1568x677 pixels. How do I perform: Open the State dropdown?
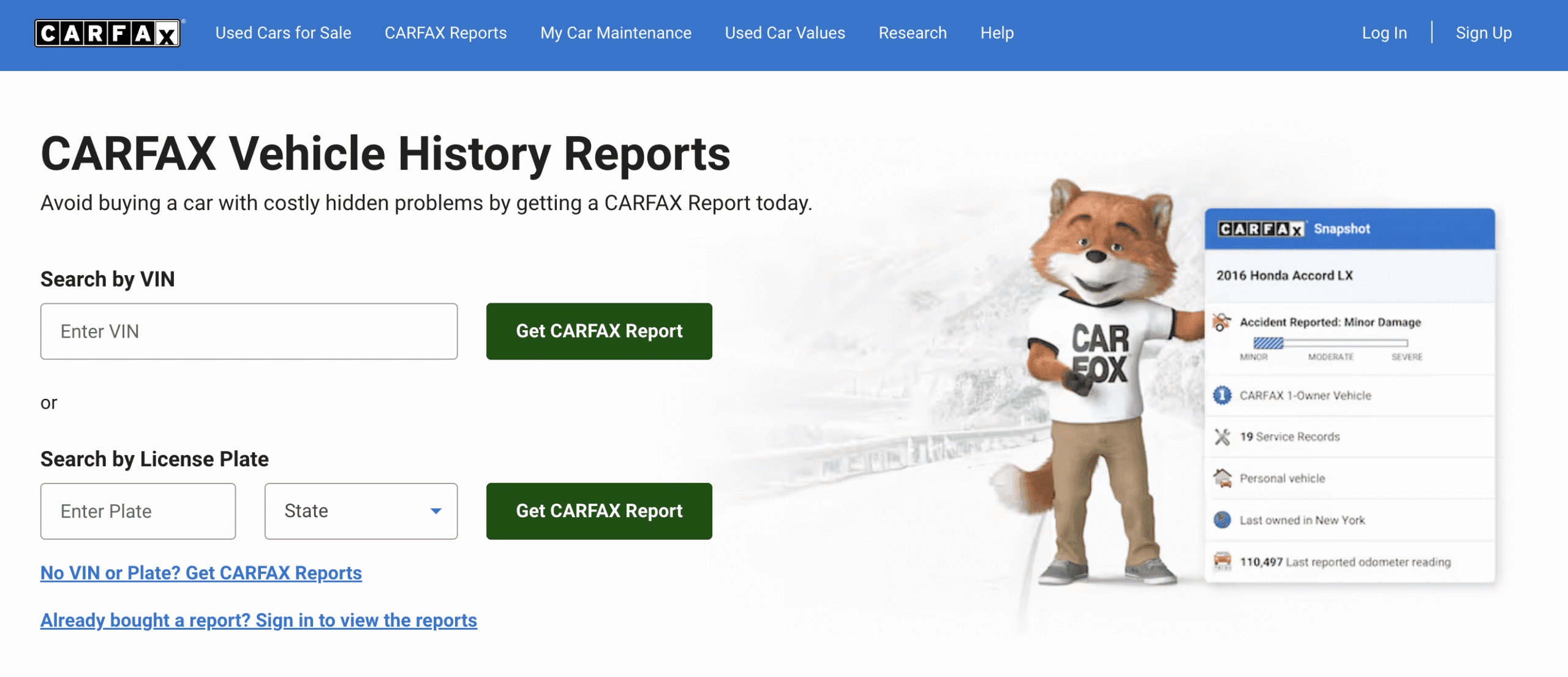click(x=361, y=510)
